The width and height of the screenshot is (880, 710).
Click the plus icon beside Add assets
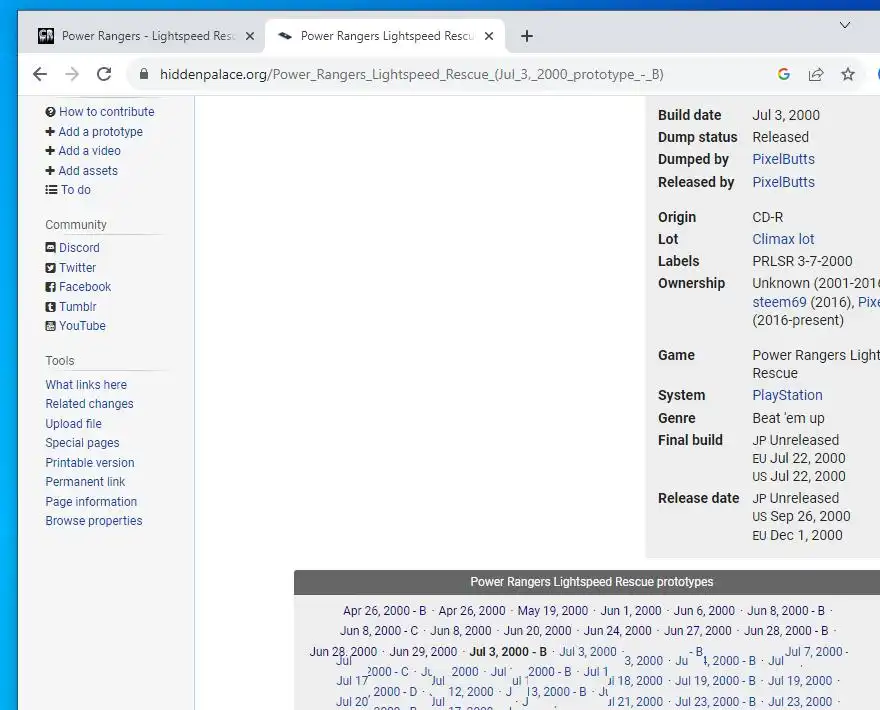click(x=50, y=171)
